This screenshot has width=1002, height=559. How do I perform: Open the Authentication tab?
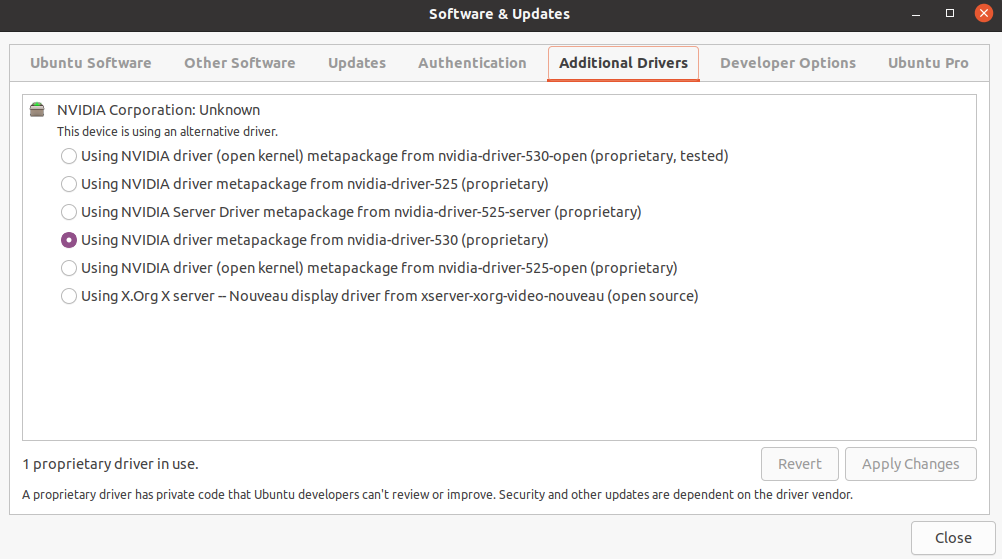(x=472, y=63)
